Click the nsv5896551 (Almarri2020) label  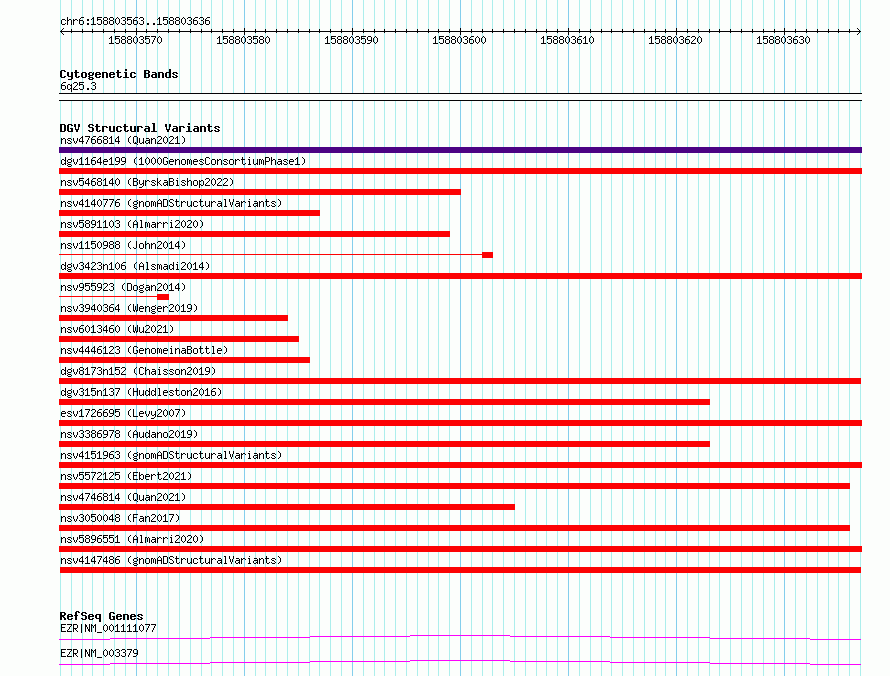point(132,539)
